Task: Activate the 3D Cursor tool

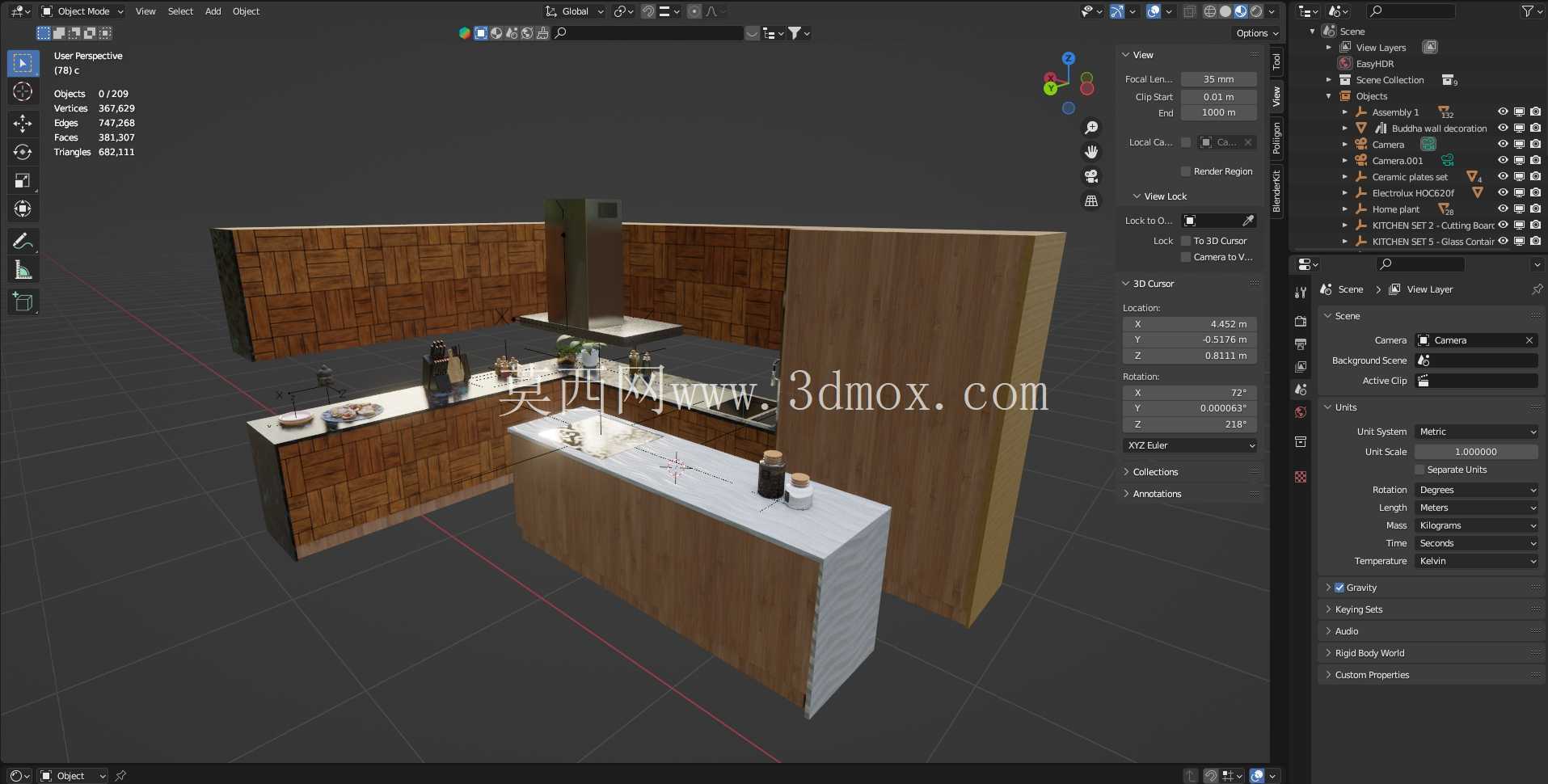Action: pyautogui.click(x=23, y=91)
